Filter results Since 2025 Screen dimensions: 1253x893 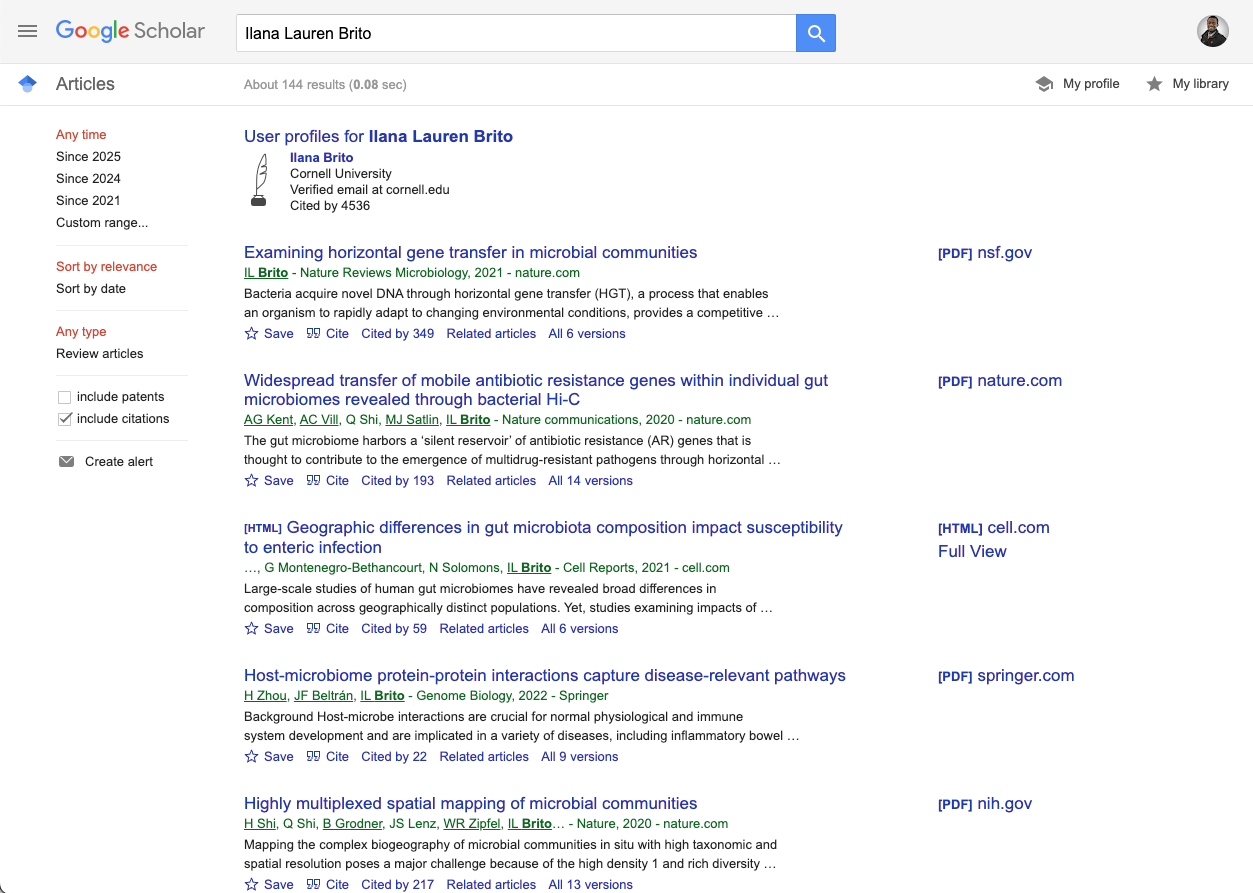[88, 157]
